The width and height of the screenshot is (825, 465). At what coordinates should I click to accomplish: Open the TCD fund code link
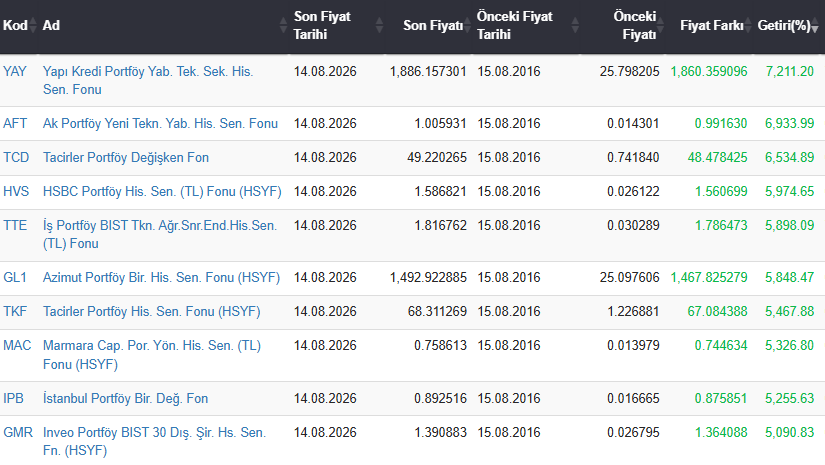(16, 158)
